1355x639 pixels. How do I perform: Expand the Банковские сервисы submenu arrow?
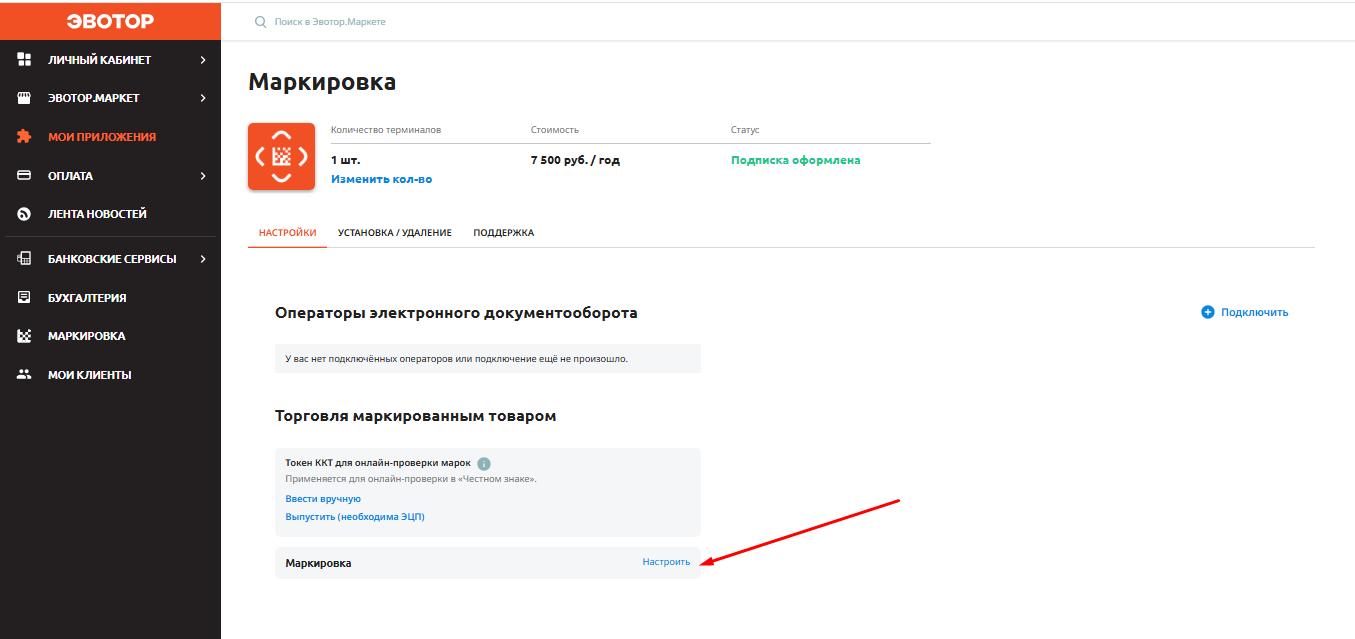pyautogui.click(x=203, y=259)
